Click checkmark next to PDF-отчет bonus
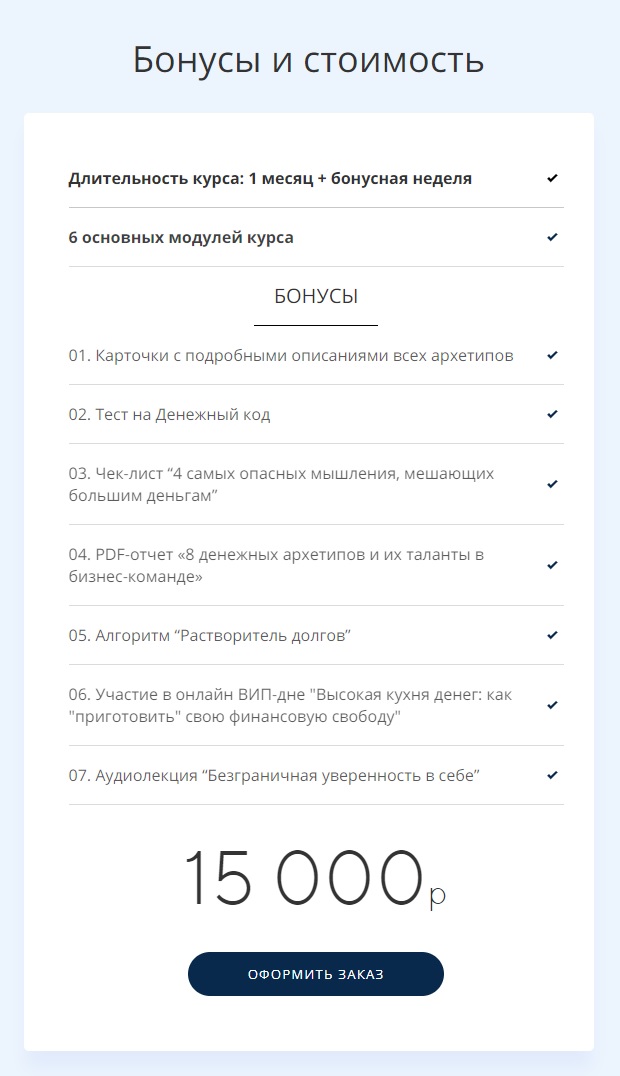Viewport: 620px width, 1076px height. click(552, 565)
